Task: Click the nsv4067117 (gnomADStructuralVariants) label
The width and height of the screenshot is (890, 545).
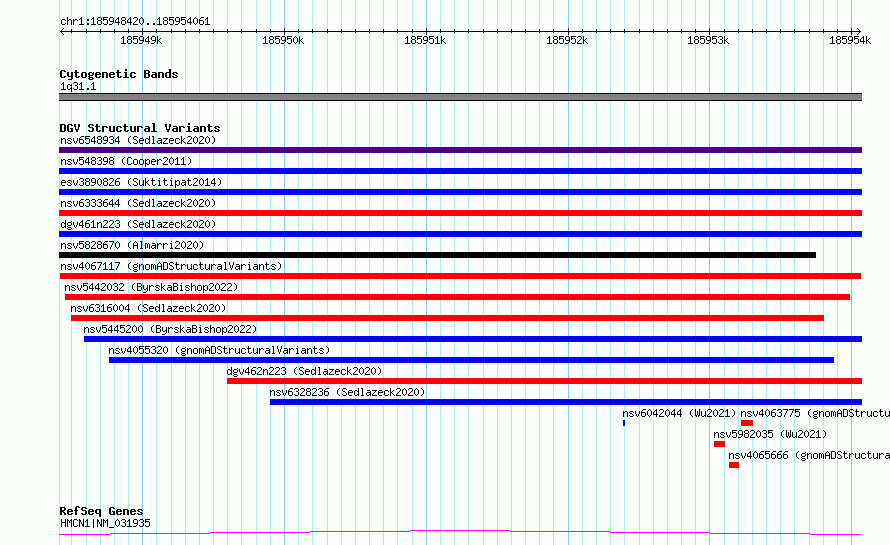Action: pos(171,266)
